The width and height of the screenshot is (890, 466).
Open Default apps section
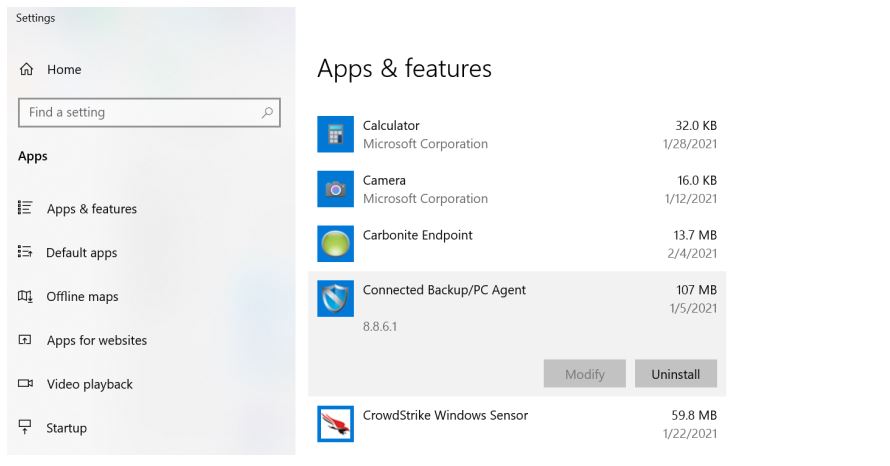81,253
